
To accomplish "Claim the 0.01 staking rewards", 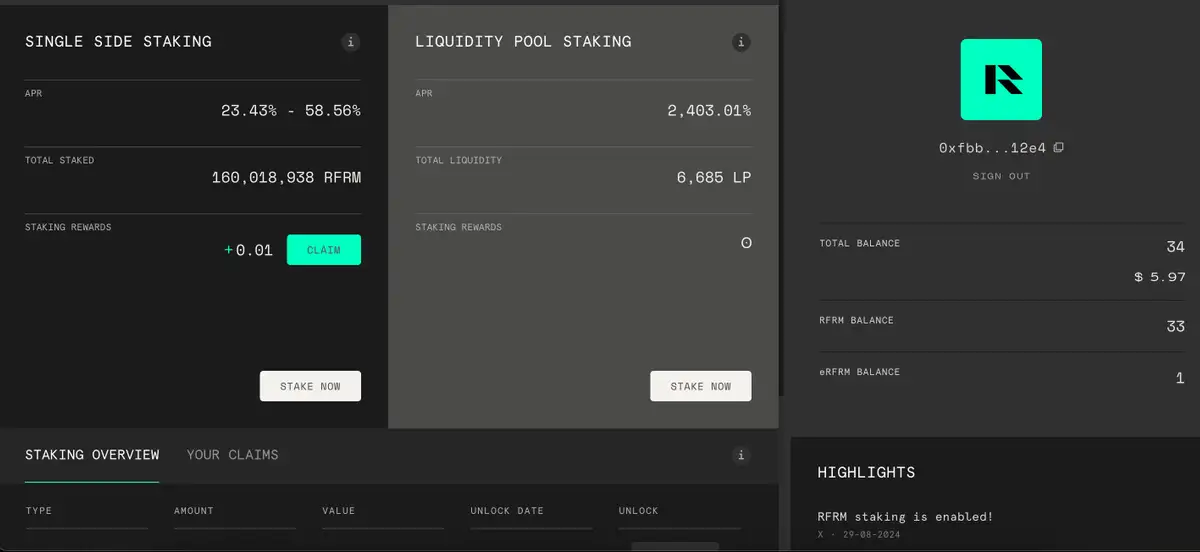I will pyautogui.click(x=323, y=250).
